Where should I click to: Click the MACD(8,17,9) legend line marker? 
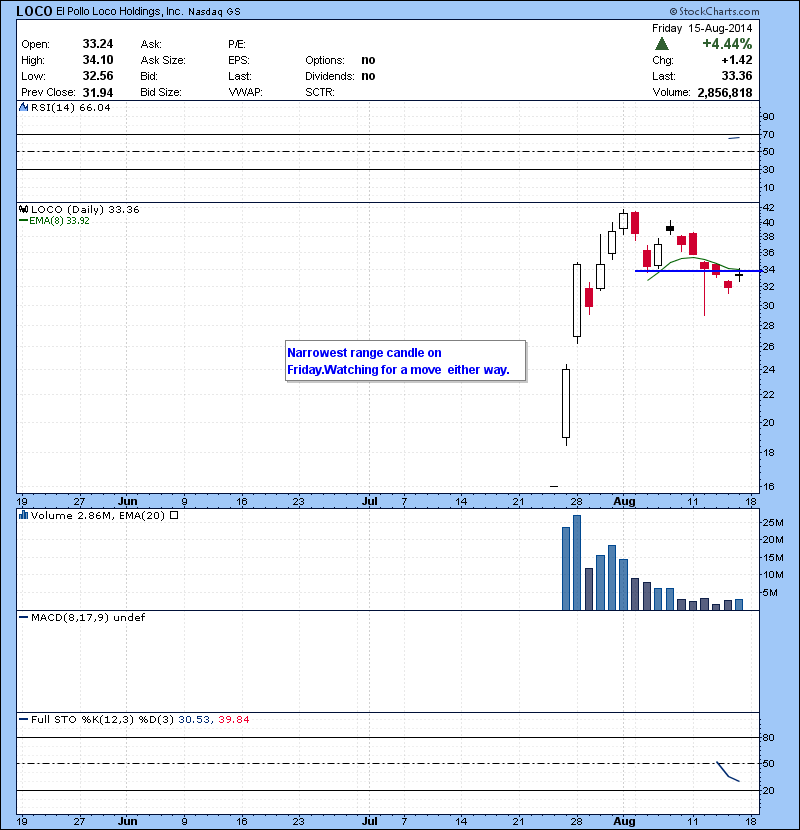pyautogui.click(x=23, y=617)
